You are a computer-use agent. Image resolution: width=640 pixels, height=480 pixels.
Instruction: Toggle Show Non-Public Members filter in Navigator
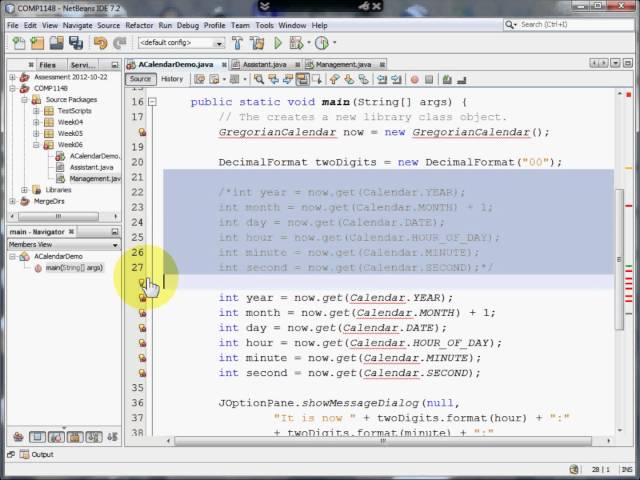(75, 437)
